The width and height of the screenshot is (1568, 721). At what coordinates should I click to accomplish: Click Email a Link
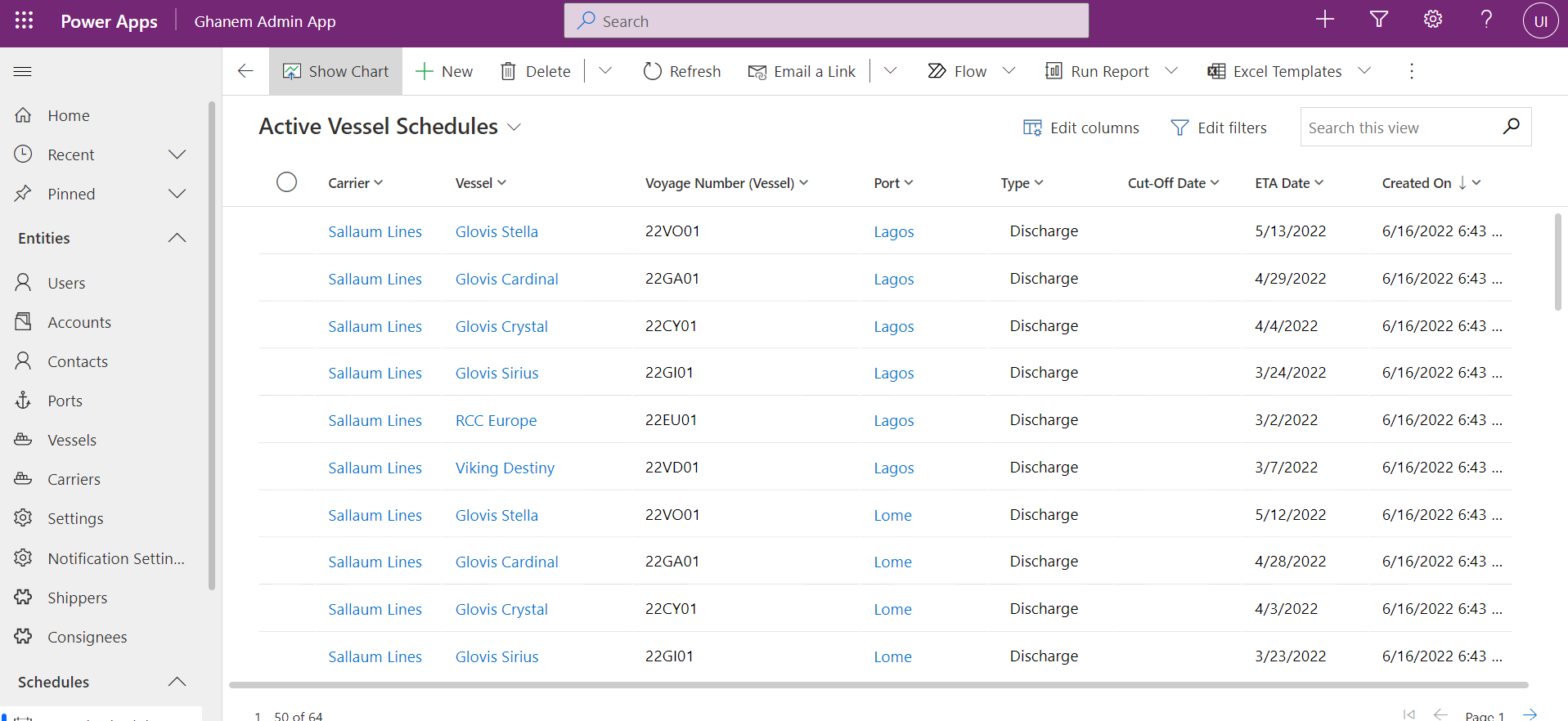pyautogui.click(x=802, y=71)
